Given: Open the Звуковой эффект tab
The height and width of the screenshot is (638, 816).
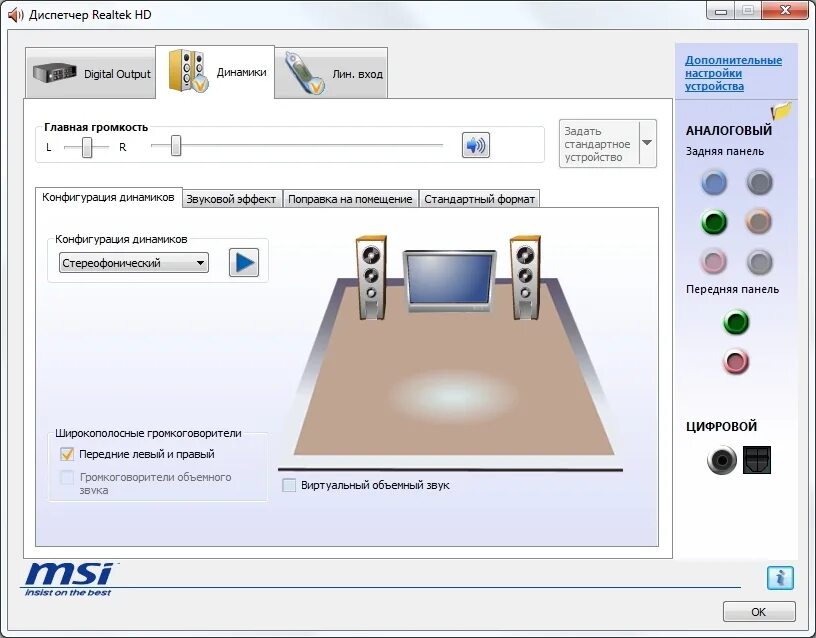Looking at the screenshot, I should click(232, 198).
